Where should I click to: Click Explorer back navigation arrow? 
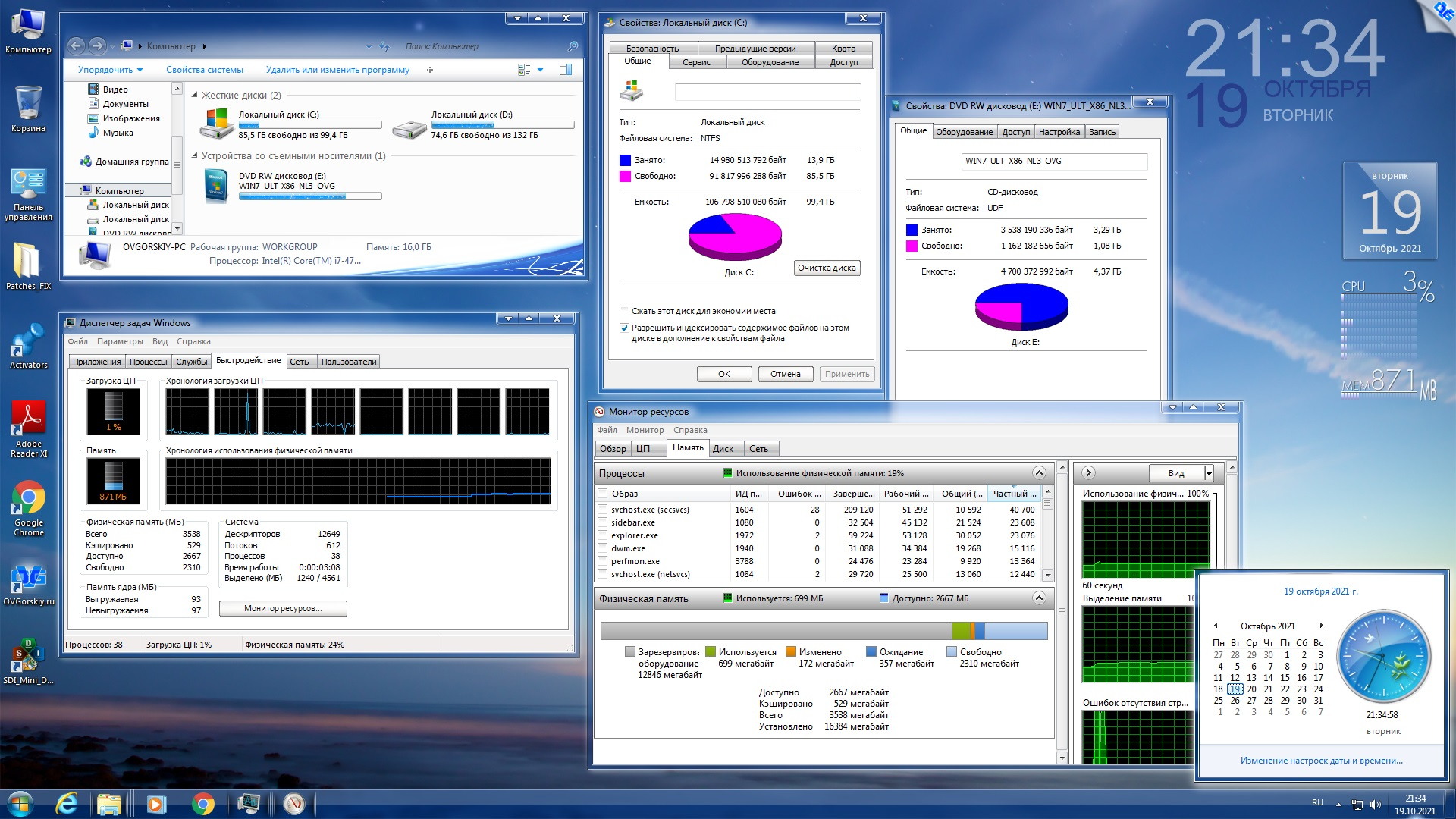click(x=76, y=46)
